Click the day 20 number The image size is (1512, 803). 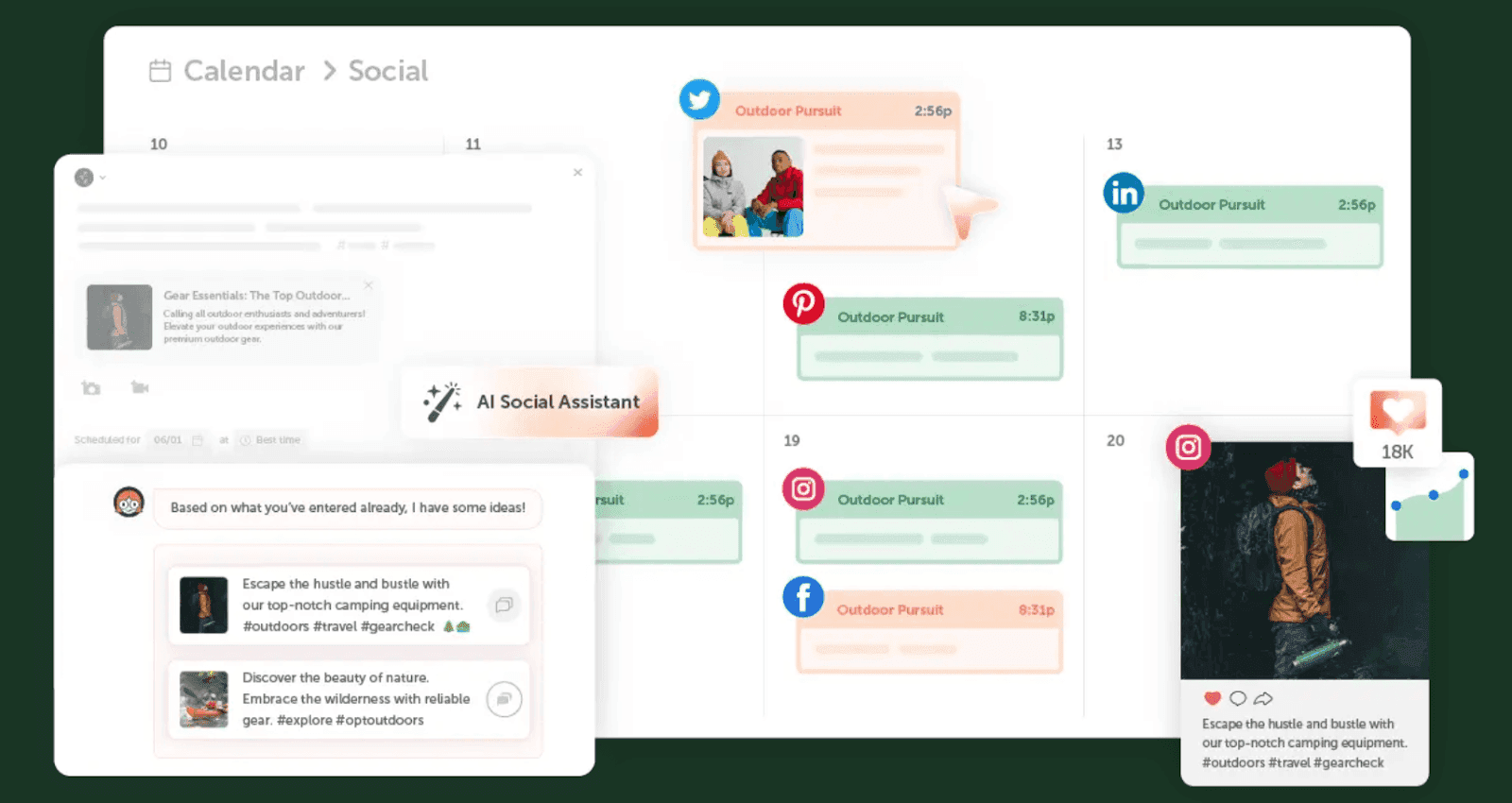1115,440
